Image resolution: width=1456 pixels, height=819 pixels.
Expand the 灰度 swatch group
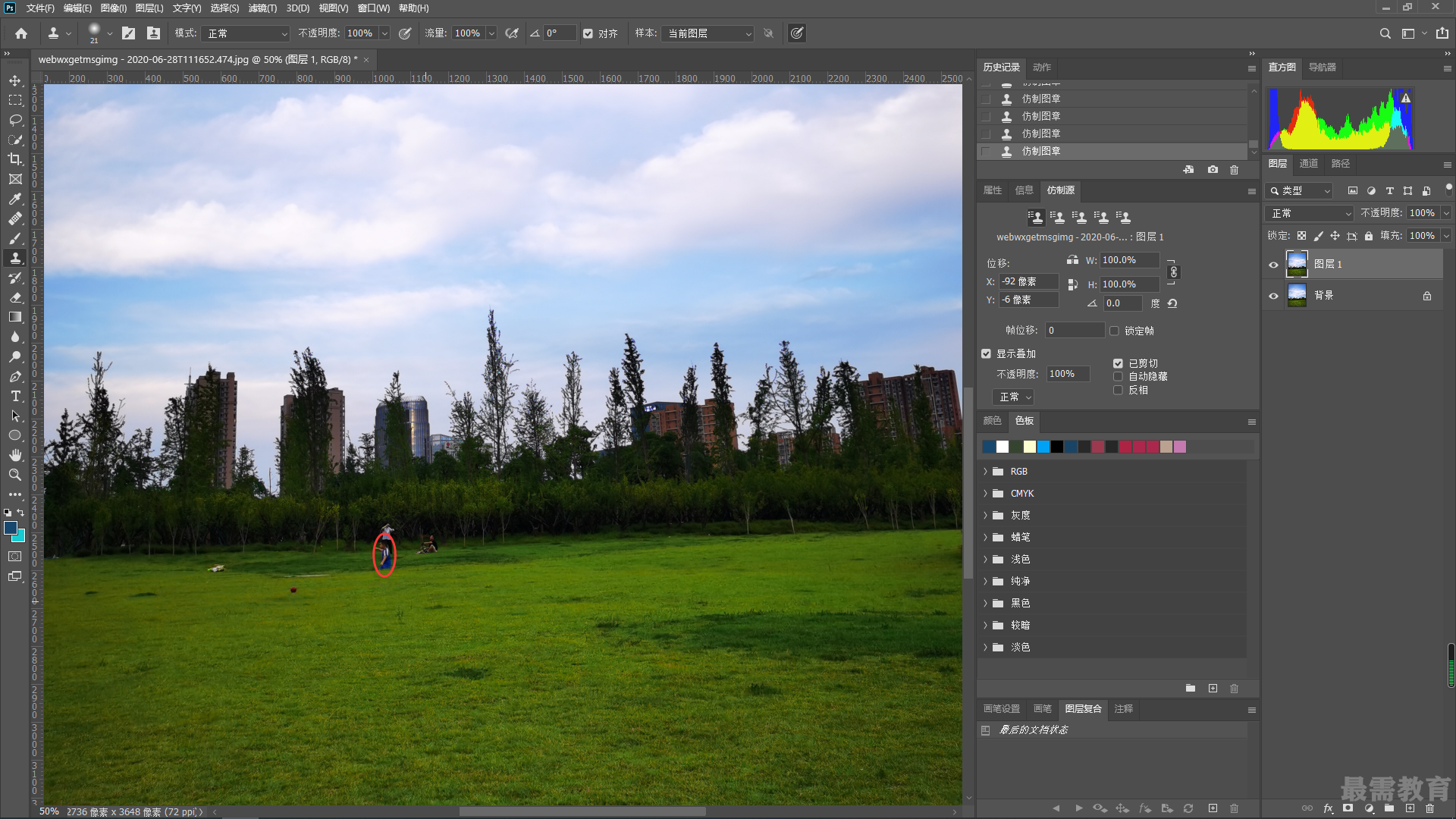[x=986, y=516]
